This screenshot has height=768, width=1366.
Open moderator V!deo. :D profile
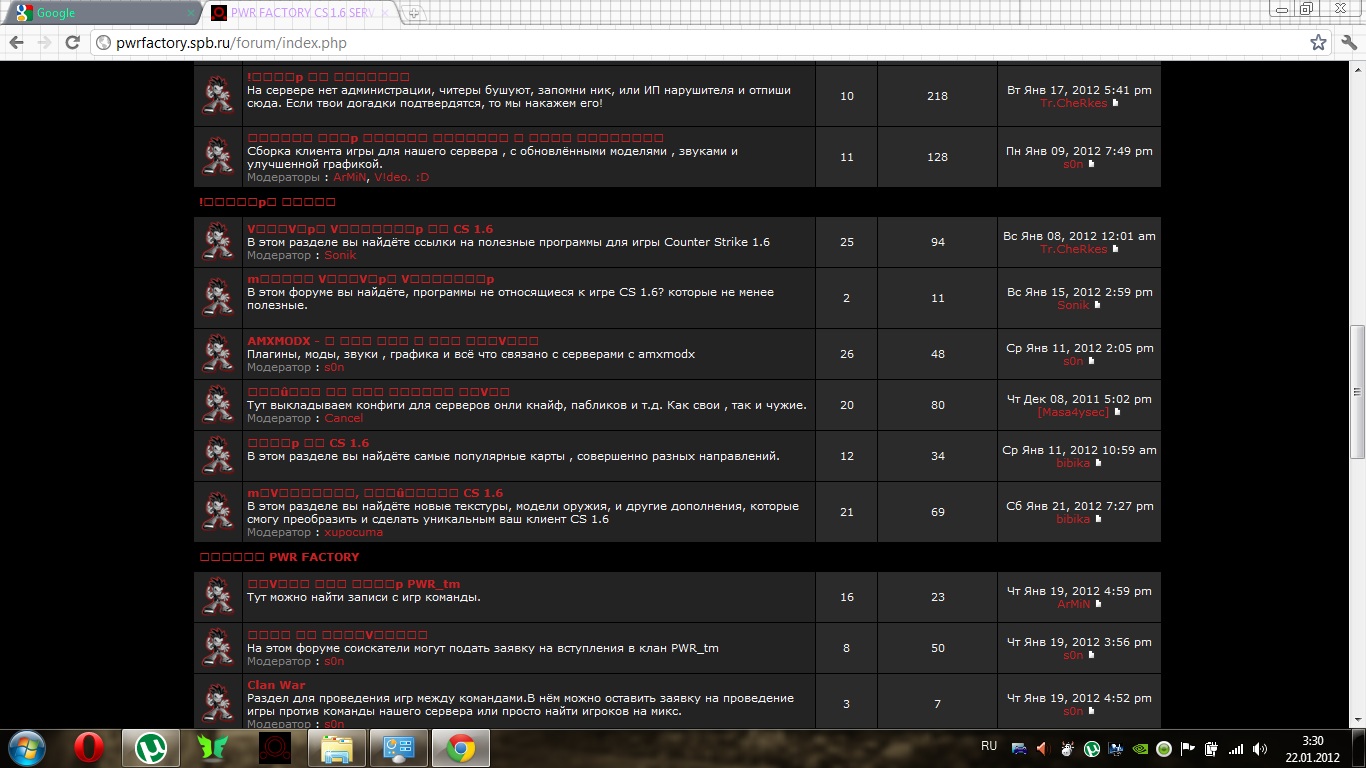coord(400,177)
